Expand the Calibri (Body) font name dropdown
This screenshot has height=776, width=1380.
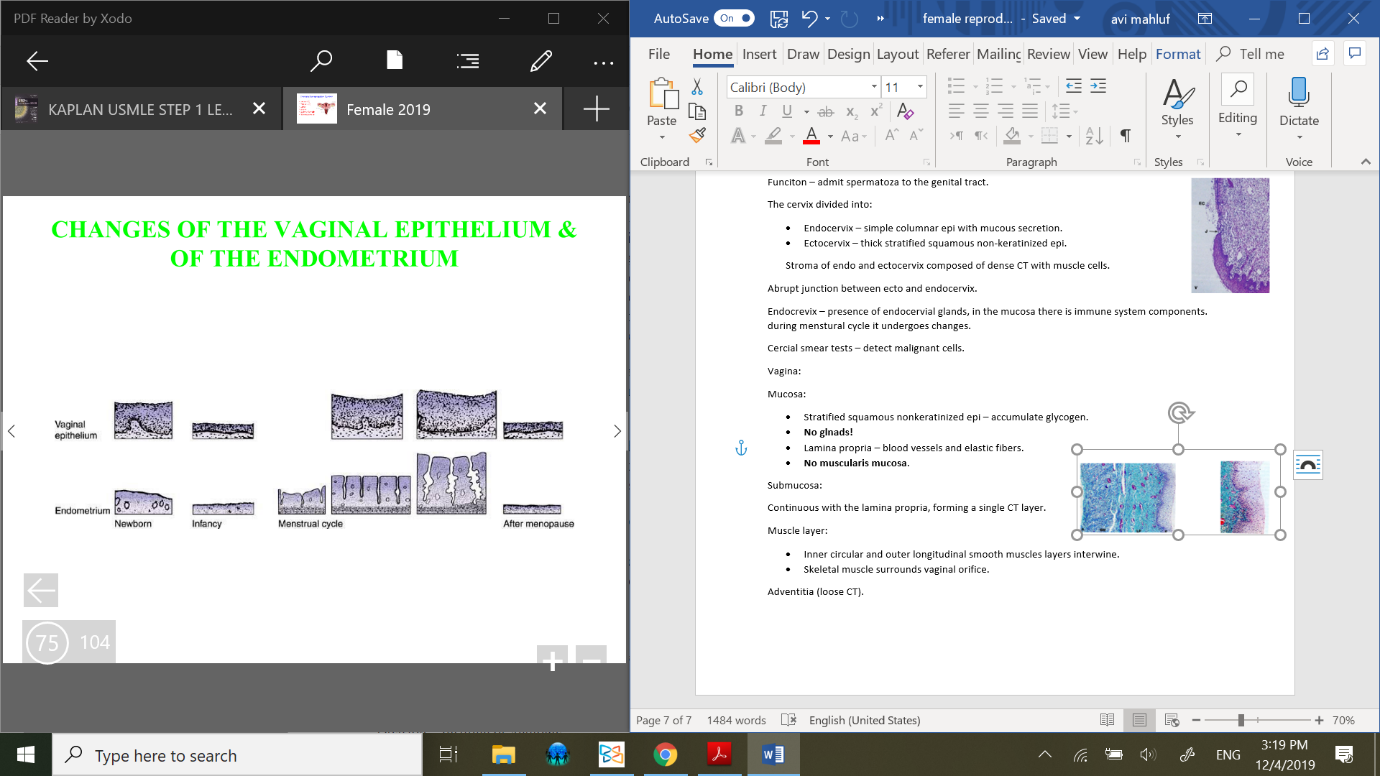(874, 87)
